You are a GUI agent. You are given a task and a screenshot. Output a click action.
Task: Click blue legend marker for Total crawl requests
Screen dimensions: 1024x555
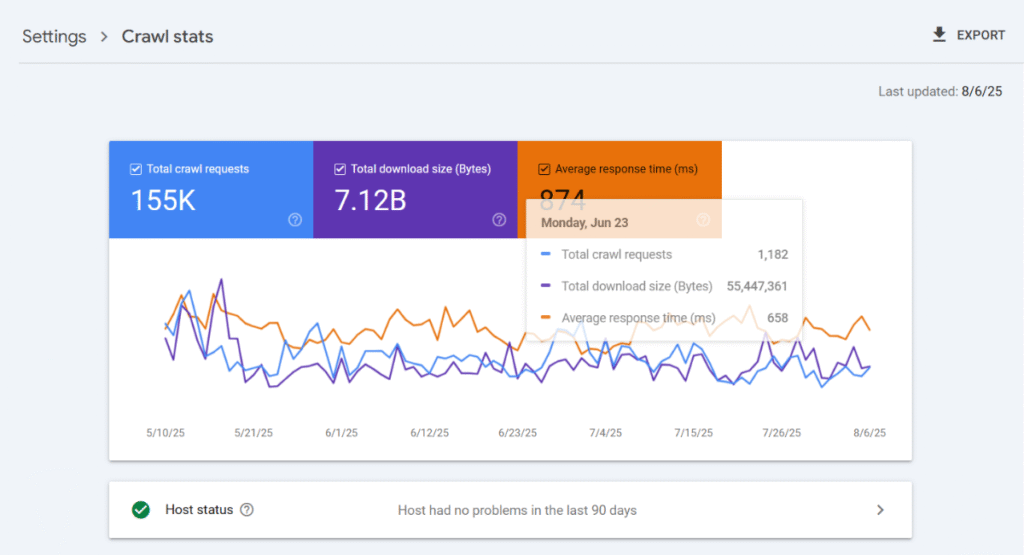(x=546, y=255)
